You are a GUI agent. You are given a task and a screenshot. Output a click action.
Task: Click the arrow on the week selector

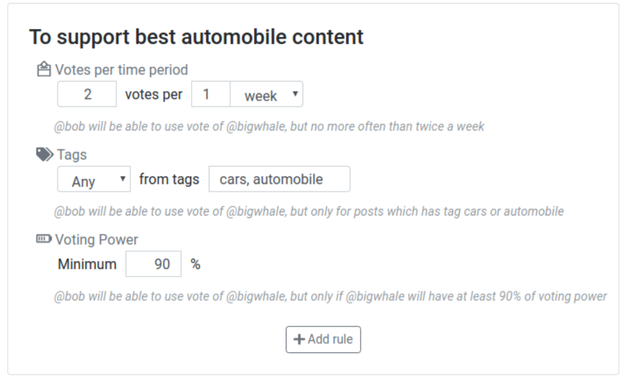[295, 94]
